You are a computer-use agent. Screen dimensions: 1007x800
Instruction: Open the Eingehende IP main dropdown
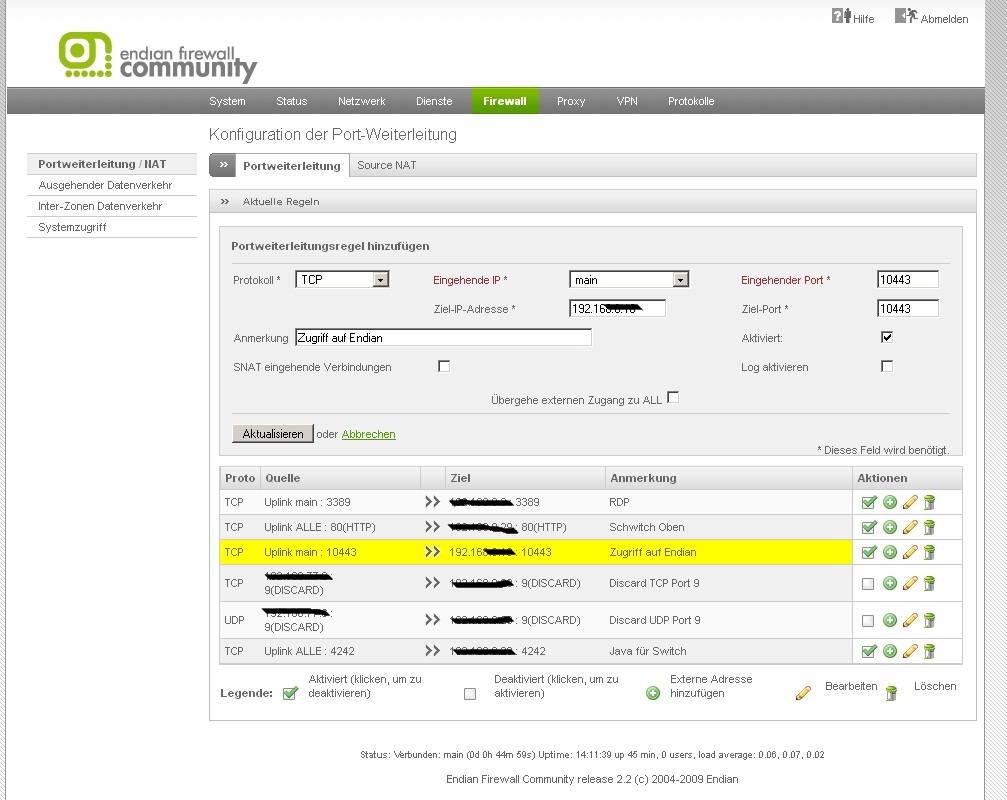[x=629, y=279]
